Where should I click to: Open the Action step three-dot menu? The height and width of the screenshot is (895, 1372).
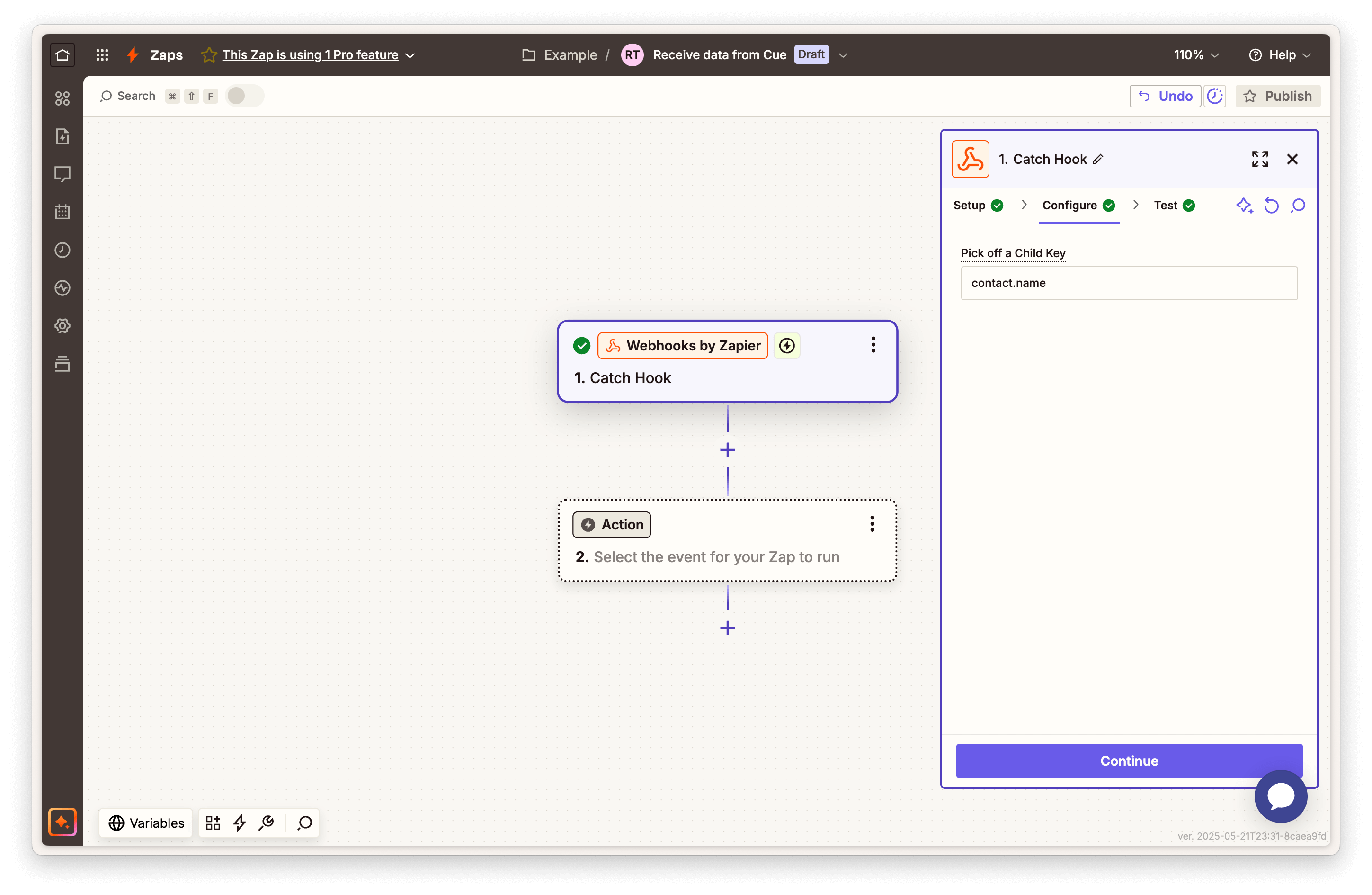pyautogui.click(x=872, y=524)
